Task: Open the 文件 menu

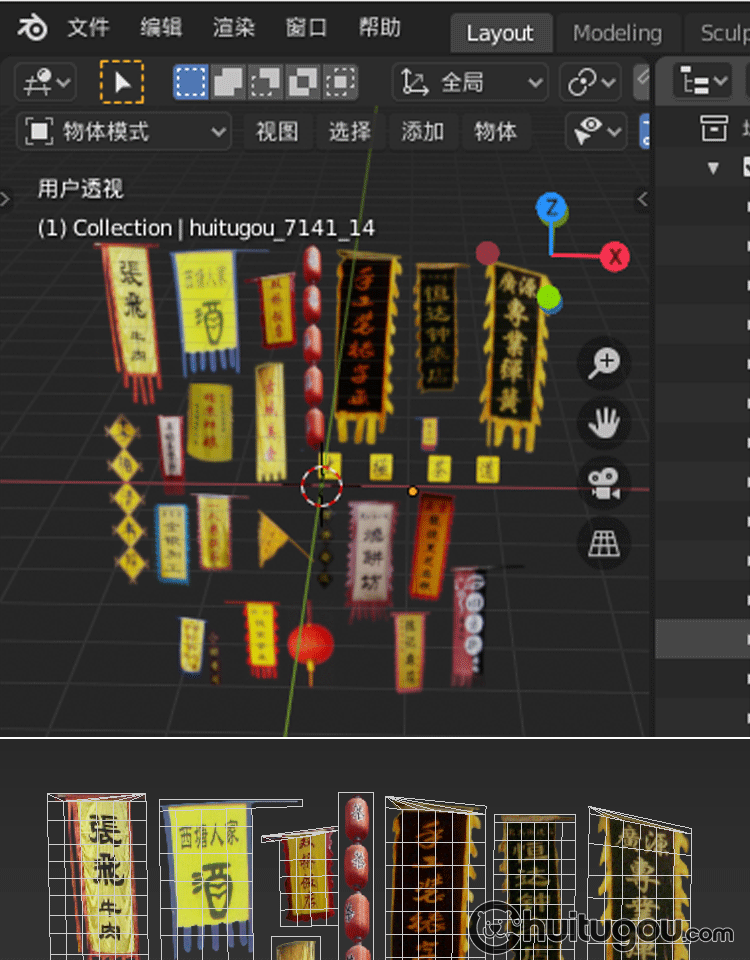Action: (x=88, y=28)
